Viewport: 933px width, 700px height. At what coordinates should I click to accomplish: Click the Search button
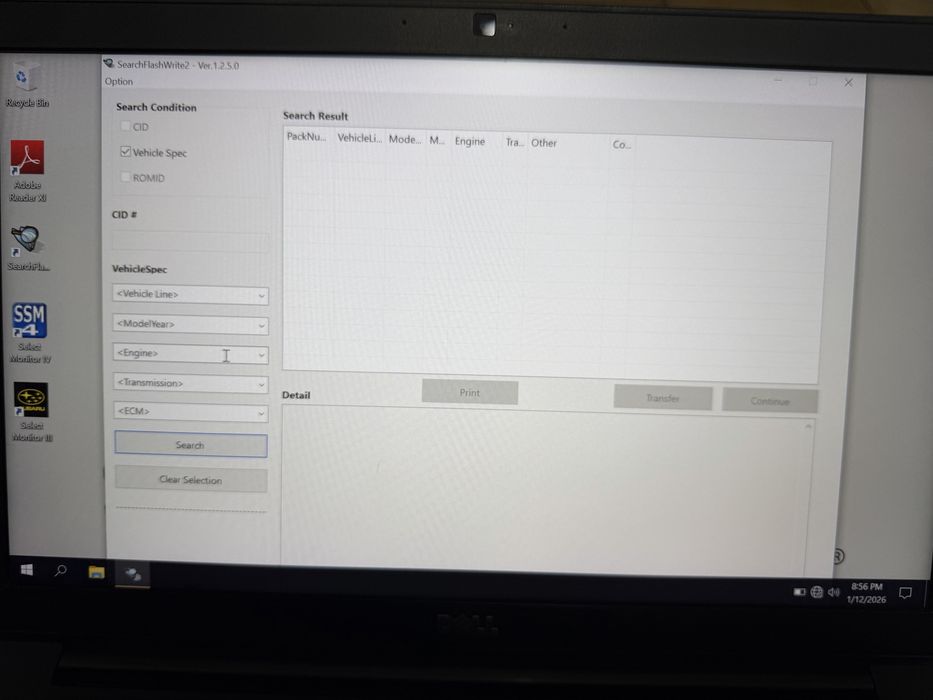tap(190, 445)
